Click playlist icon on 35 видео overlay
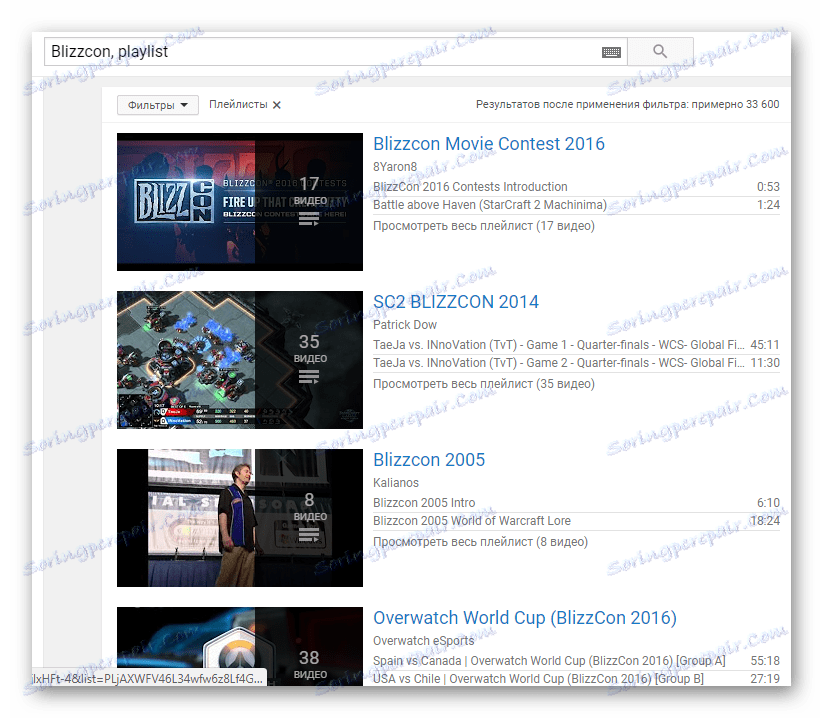This screenshot has height=718, width=823. 309,377
